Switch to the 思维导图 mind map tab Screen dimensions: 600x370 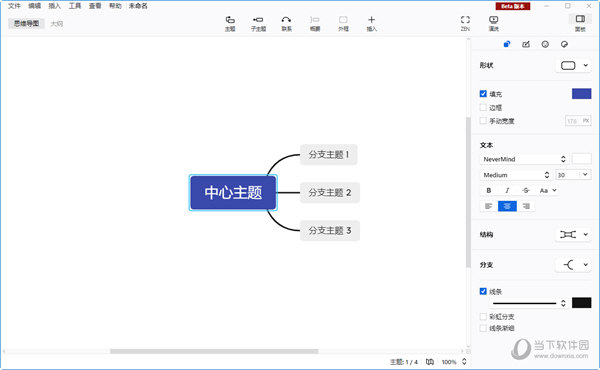coord(26,23)
